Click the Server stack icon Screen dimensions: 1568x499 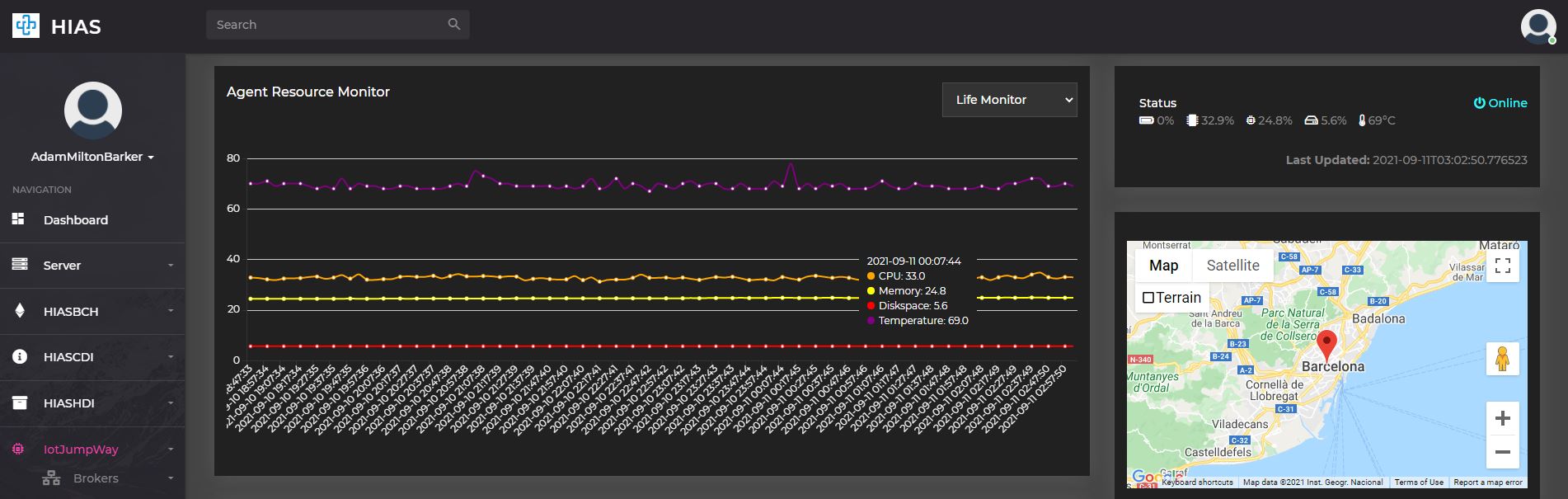(x=19, y=265)
